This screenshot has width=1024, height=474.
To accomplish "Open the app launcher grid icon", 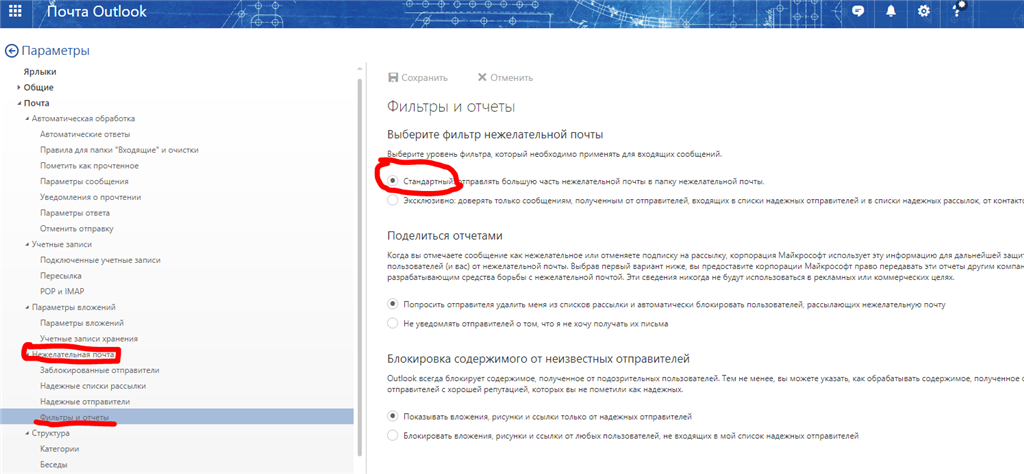I will (15, 11).
